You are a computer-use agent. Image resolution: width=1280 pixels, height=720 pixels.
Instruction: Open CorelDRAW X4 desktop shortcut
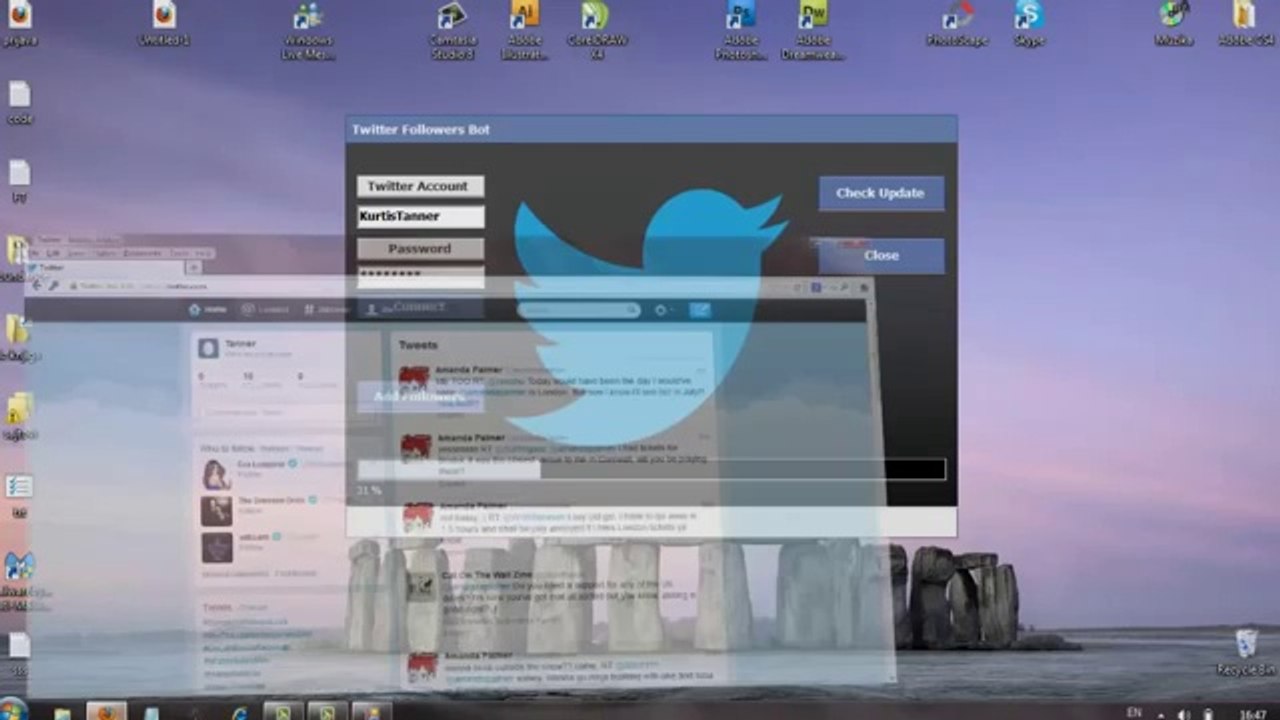click(x=597, y=29)
